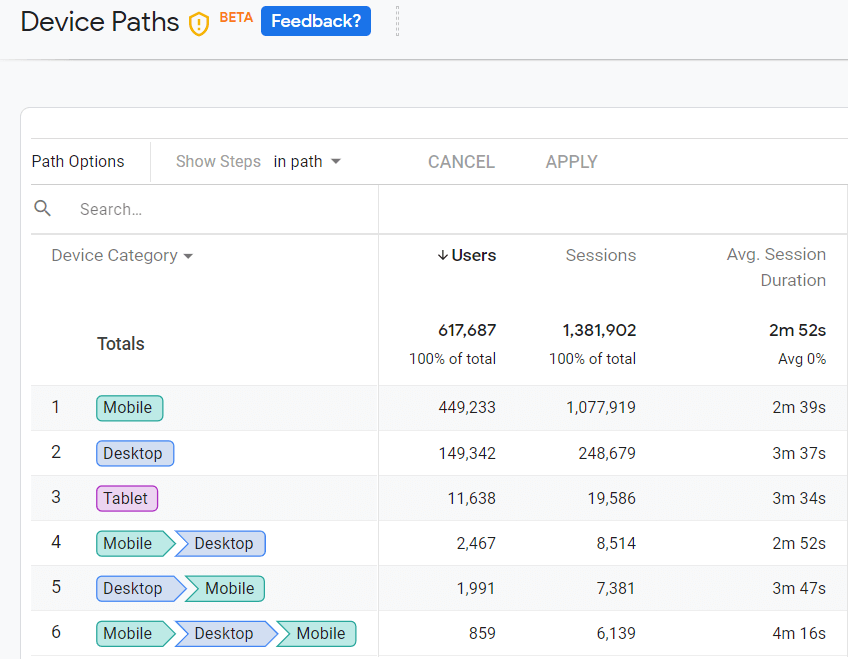Open the Device Category dropdown
The image size is (848, 659).
click(122, 256)
